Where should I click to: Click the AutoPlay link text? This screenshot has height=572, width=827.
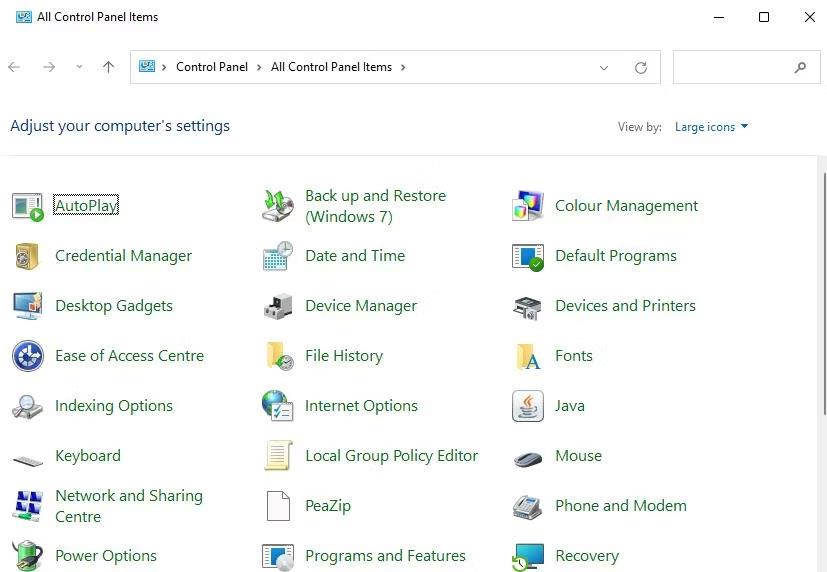point(86,205)
